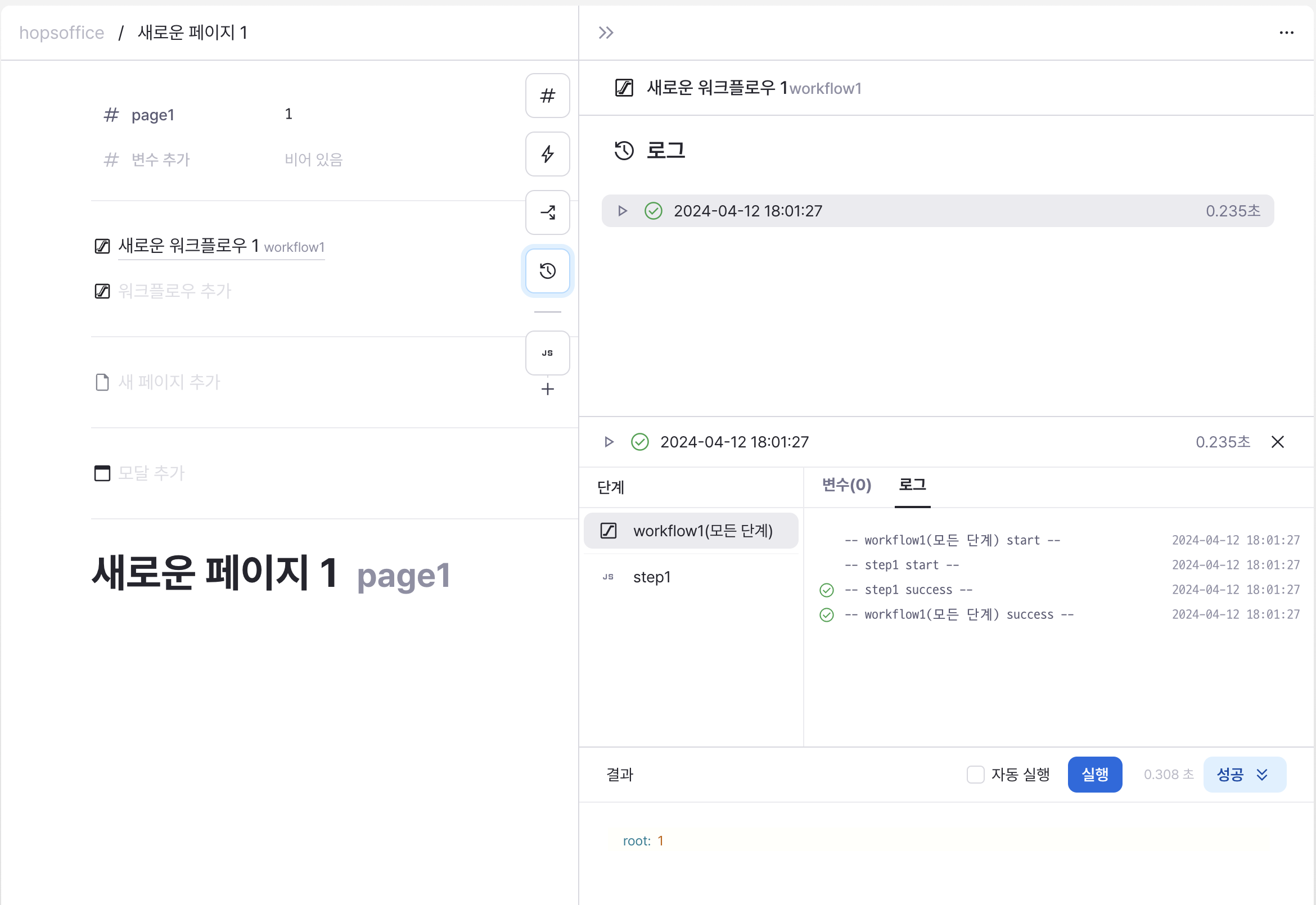
Task: Click '-- workflow1(모든 단계) start --' log line
Action: [952, 540]
